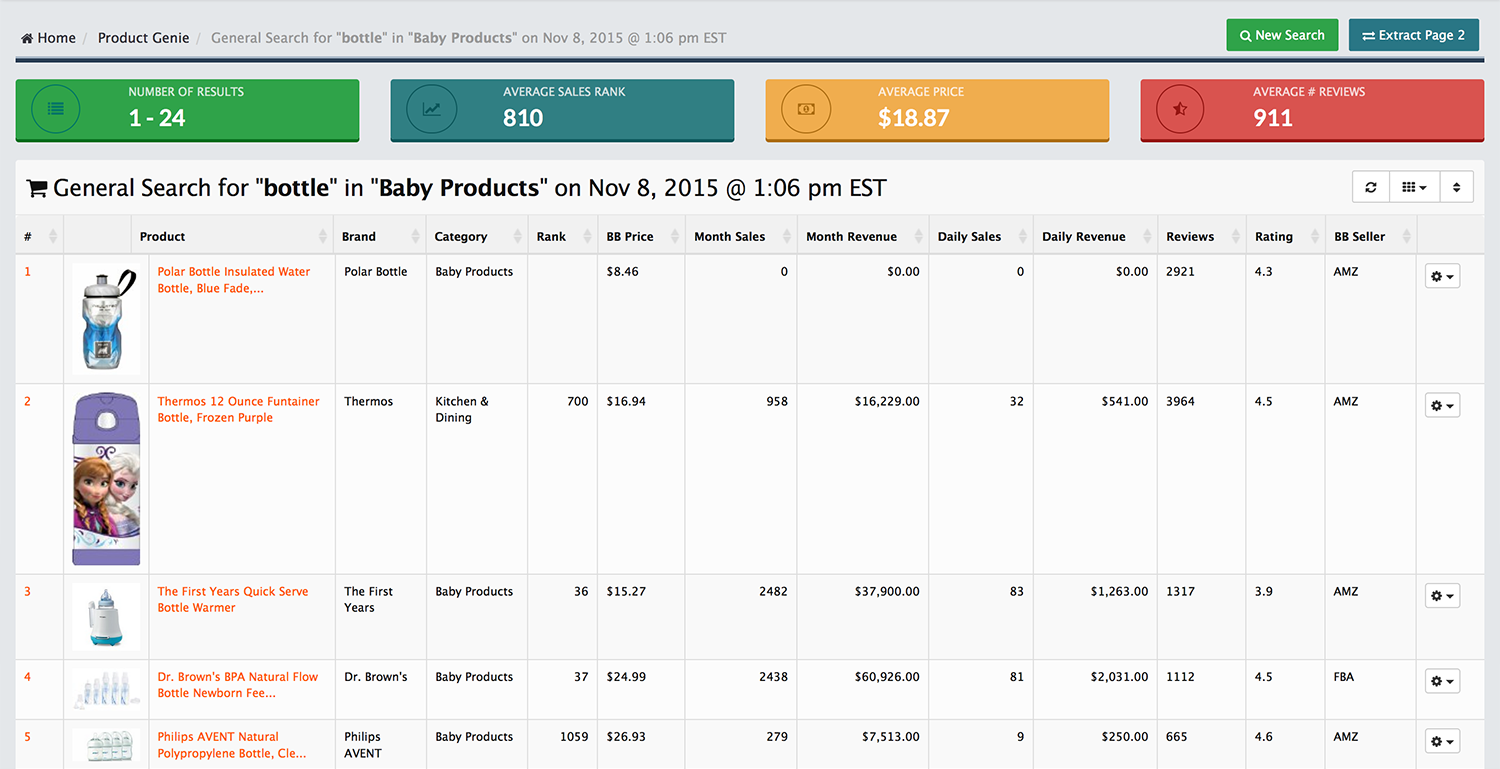Sort table by Rating column
Image resolution: width=1500 pixels, height=769 pixels.
(1285, 237)
